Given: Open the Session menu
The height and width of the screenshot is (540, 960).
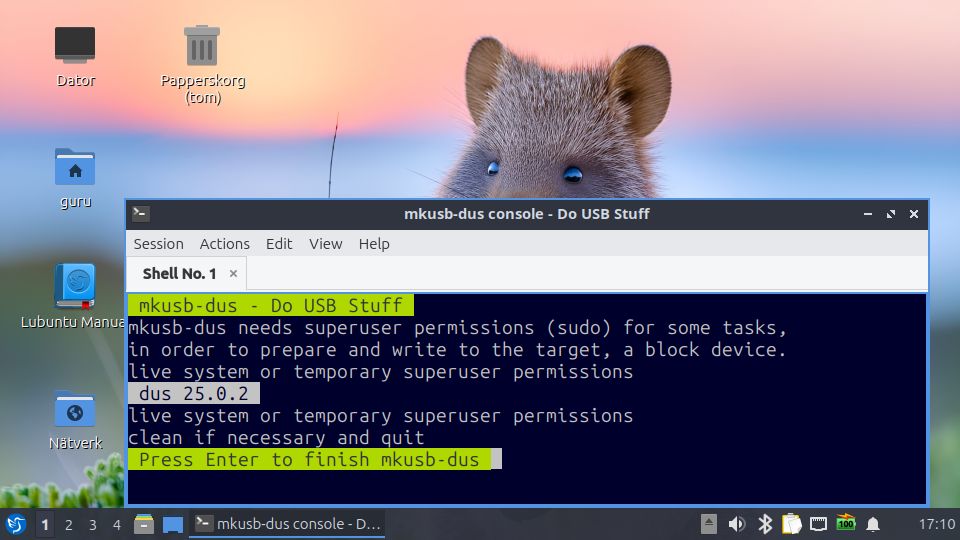Looking at the screenshot, I should click(158, 244).
